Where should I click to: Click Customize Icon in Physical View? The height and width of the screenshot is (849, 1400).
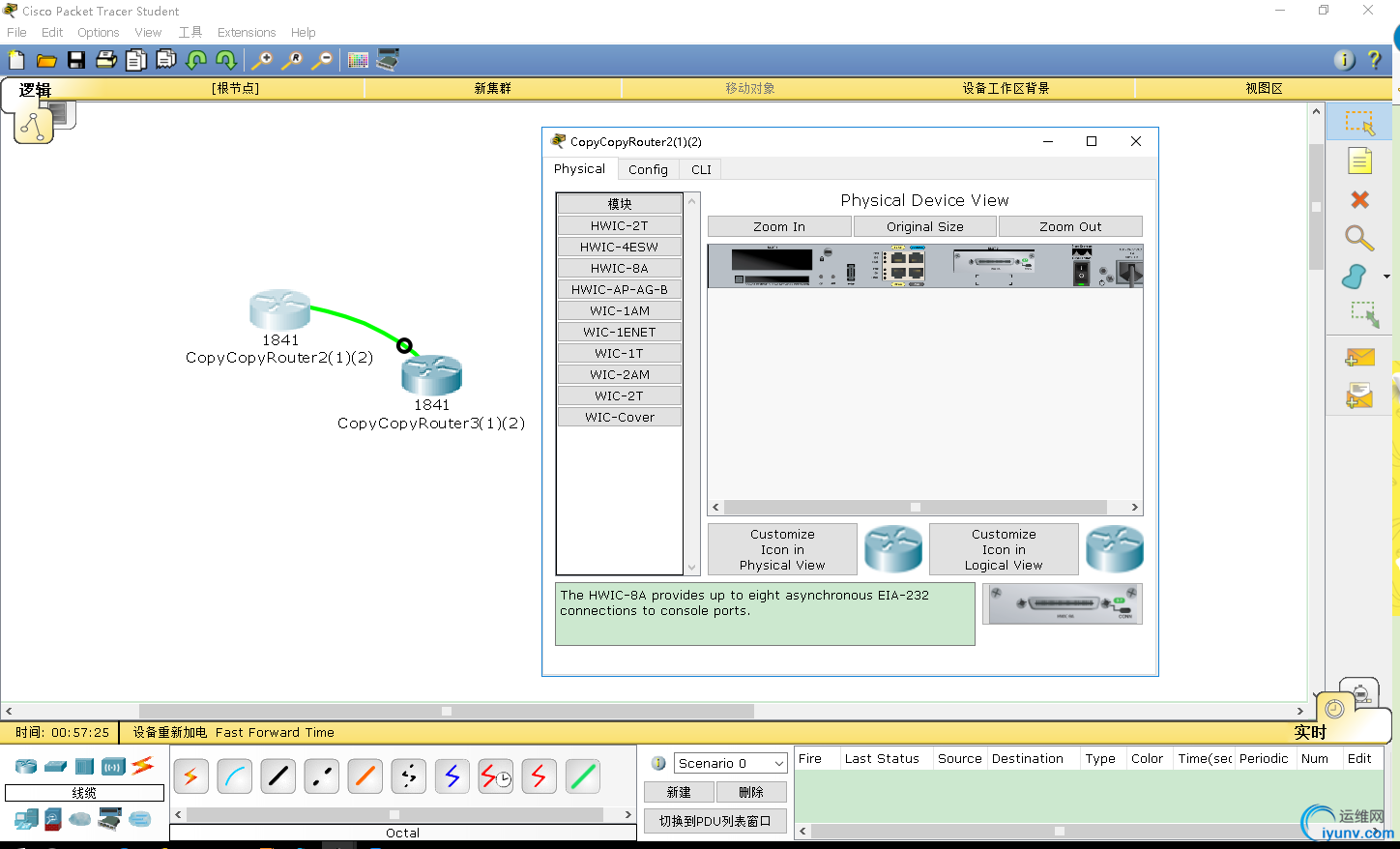(782, 549)
